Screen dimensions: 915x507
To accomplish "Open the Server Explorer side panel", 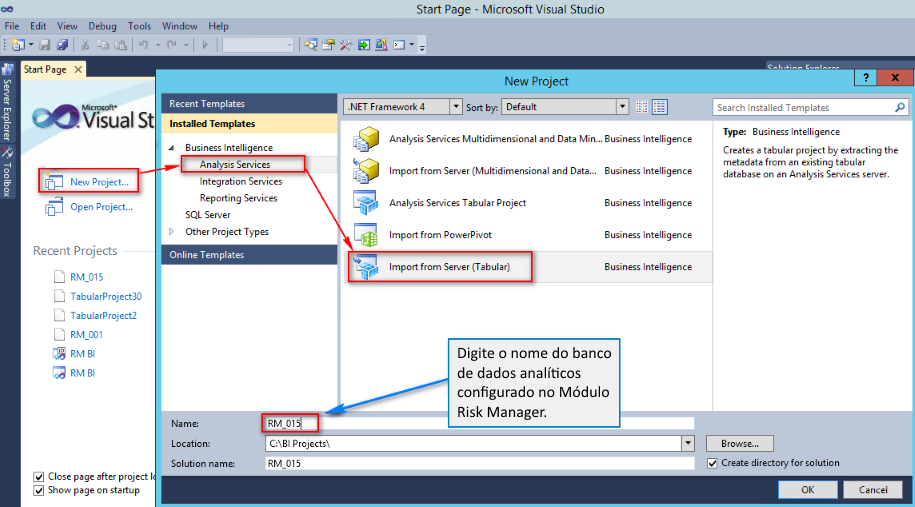I will tap(7, 103).
